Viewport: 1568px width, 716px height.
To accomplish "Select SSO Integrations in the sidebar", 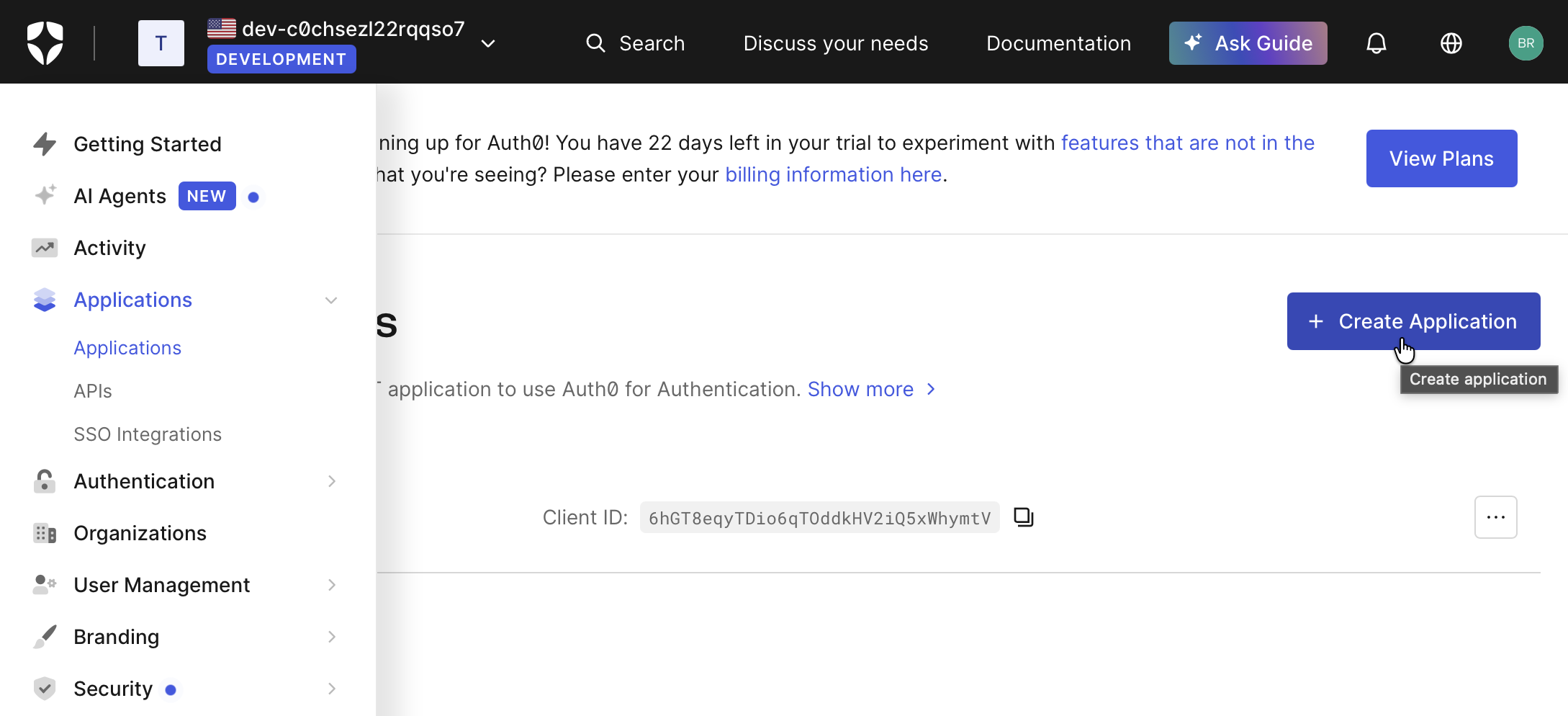I will [x=147, y=434].
